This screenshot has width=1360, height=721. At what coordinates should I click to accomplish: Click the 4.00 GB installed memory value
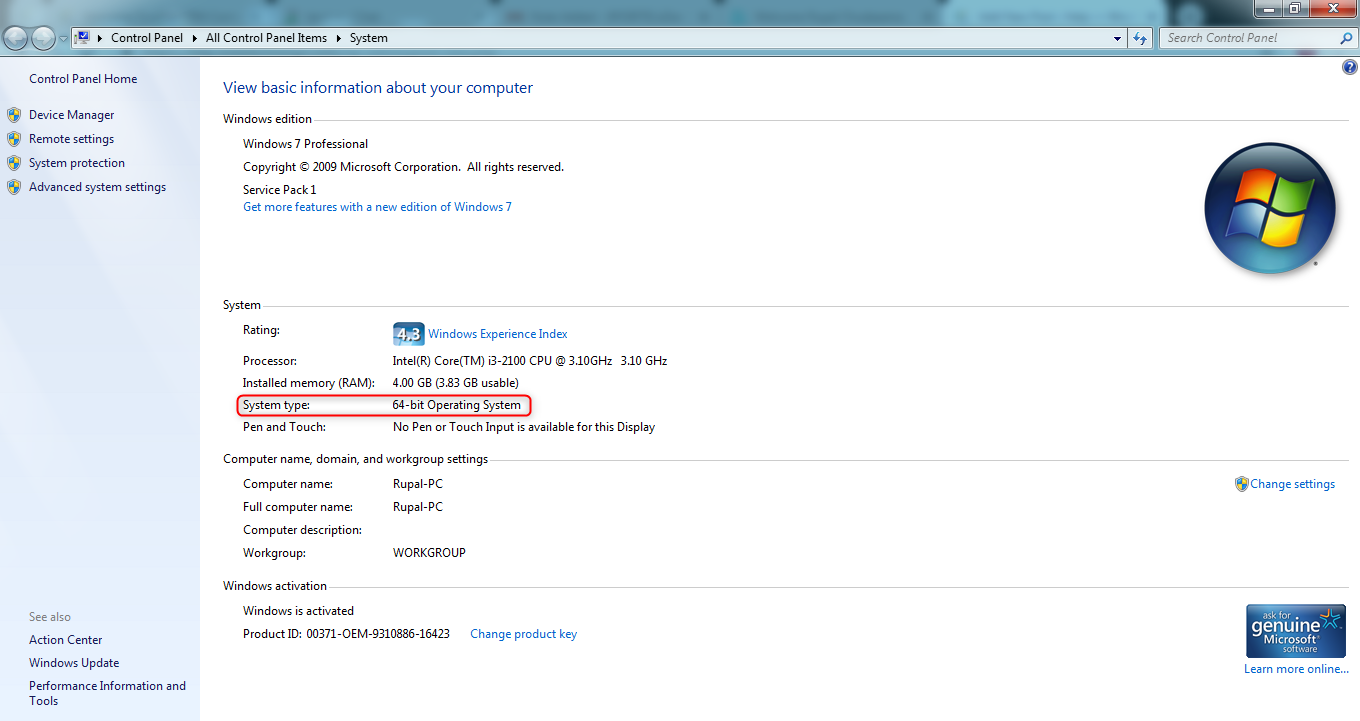(x=455, y=383)
